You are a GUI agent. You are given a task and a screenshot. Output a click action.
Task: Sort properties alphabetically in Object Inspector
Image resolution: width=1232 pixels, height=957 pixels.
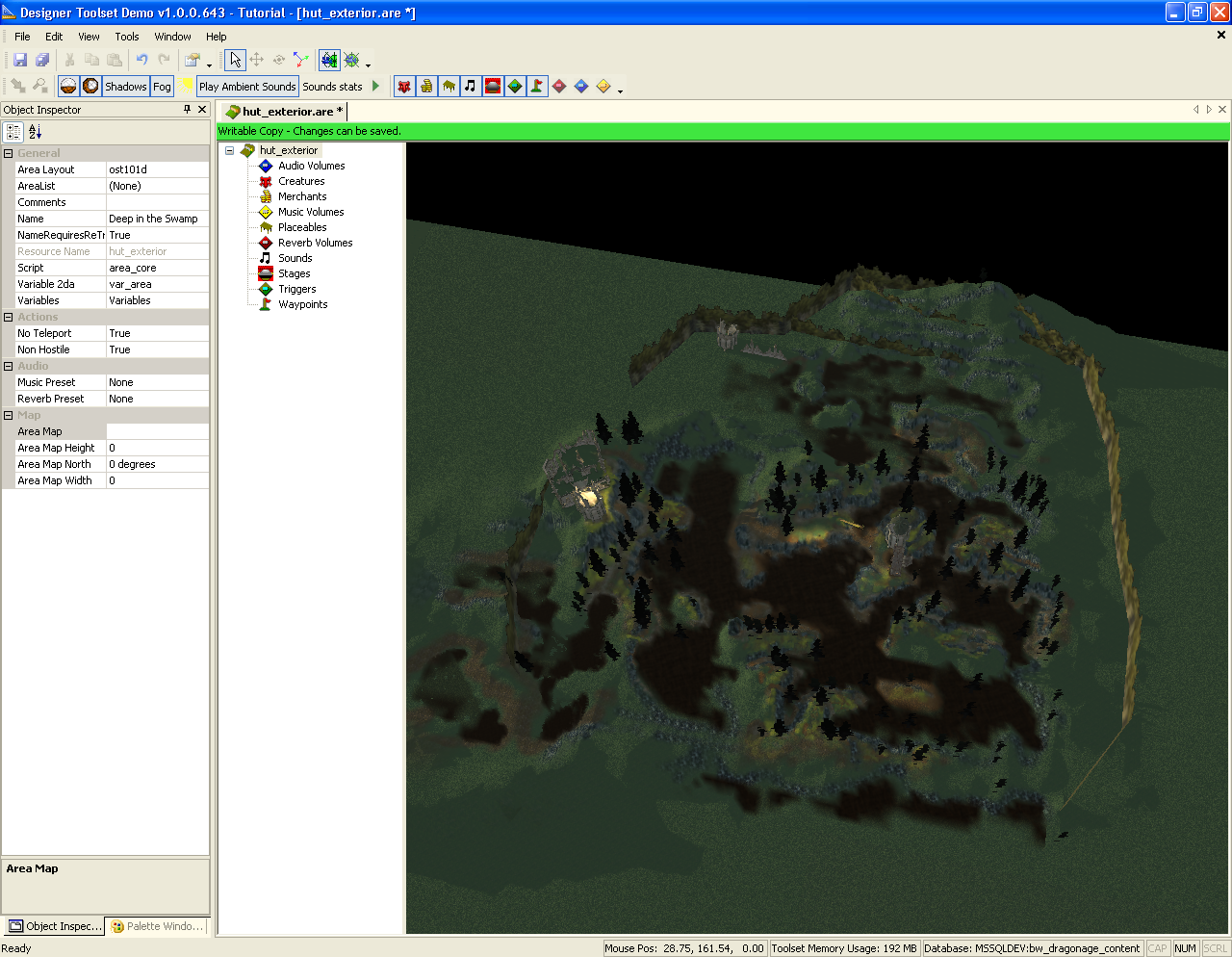tap(36, 132)
